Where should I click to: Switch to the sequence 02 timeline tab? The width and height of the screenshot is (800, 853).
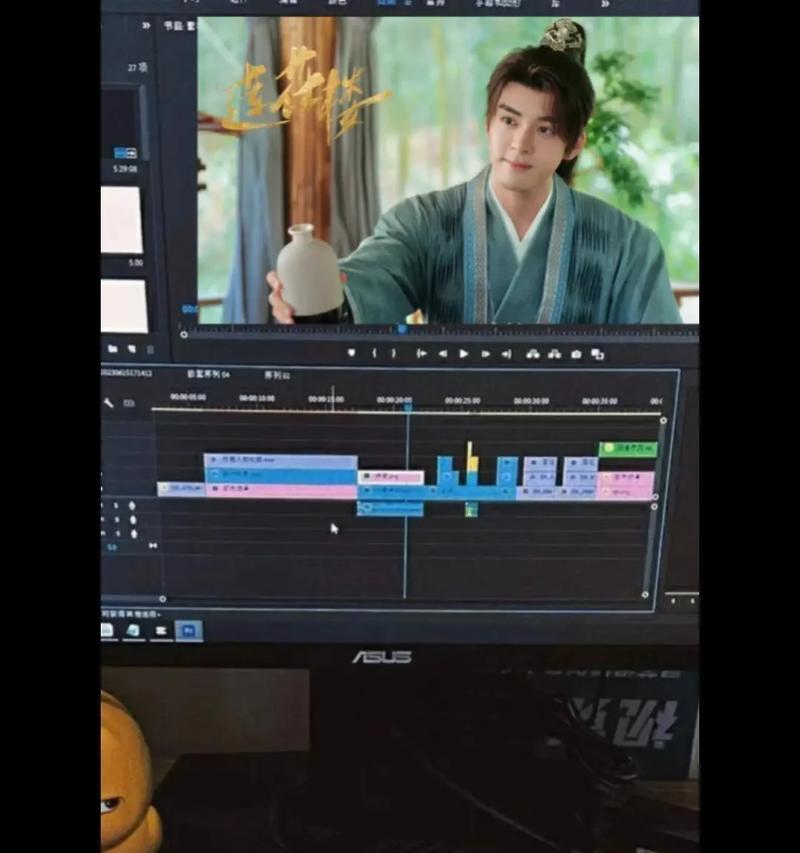[277, 375]
